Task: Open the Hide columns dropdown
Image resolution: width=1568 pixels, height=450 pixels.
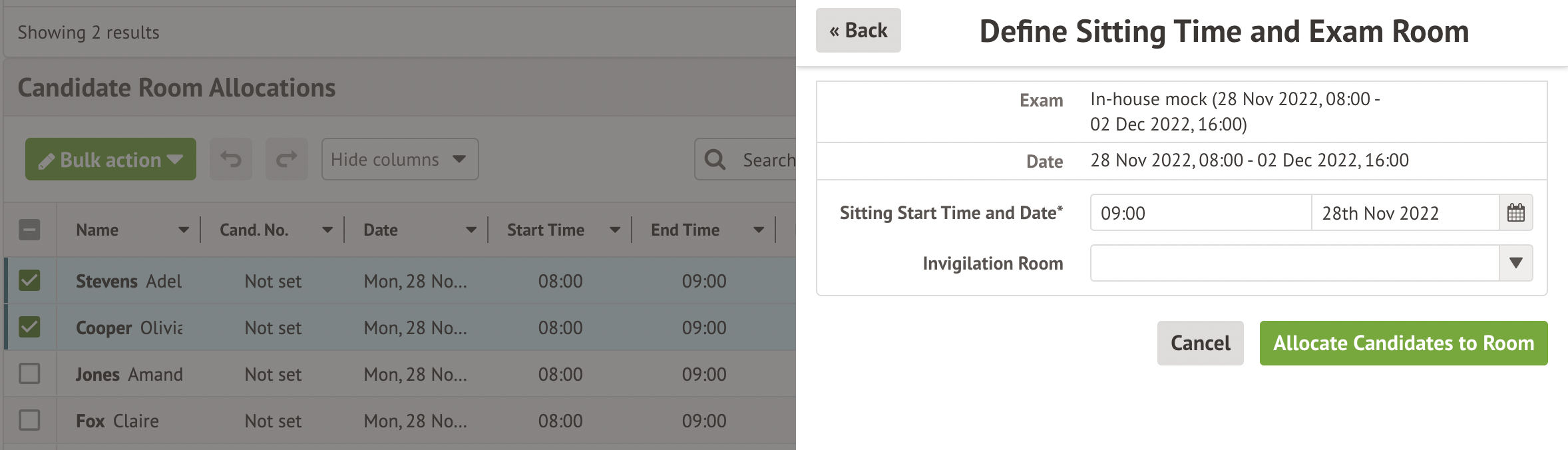Action: click(x=399, y=159)
